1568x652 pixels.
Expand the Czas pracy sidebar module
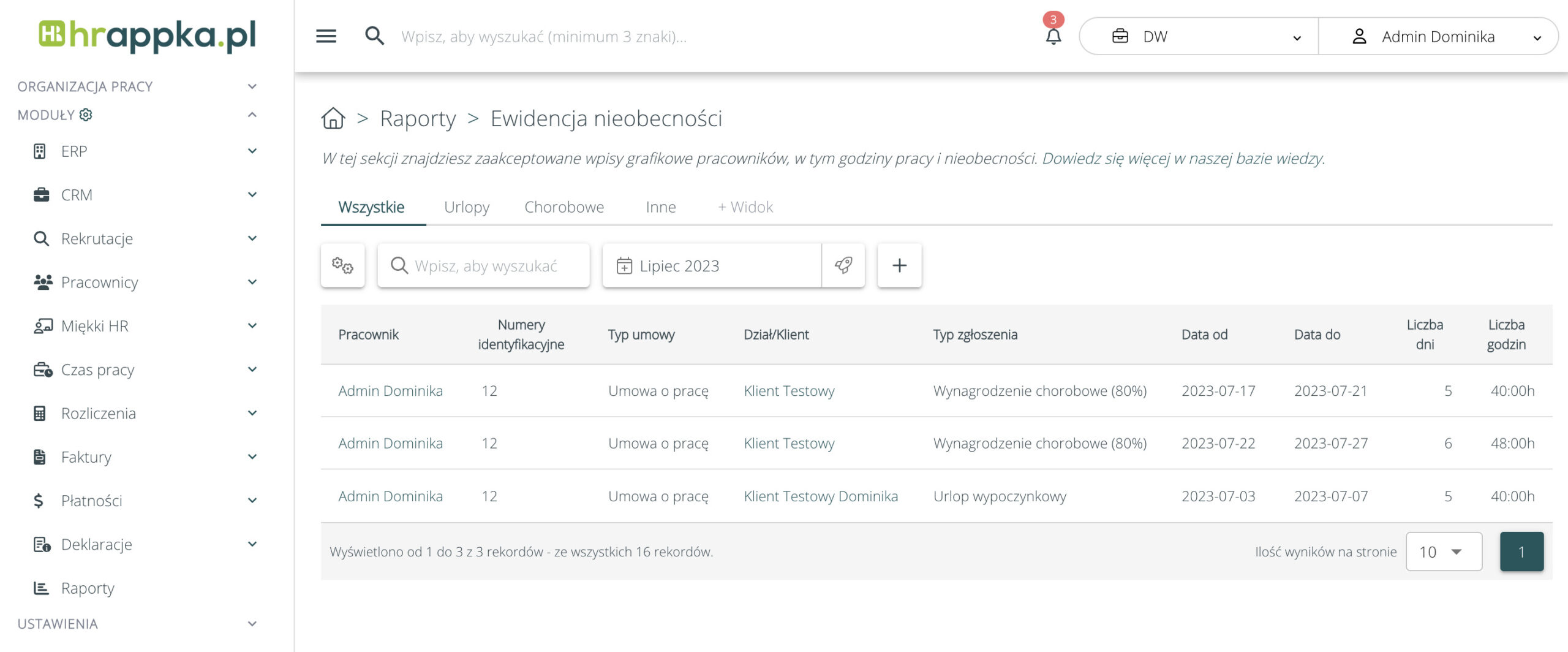(x=98, y=370)
